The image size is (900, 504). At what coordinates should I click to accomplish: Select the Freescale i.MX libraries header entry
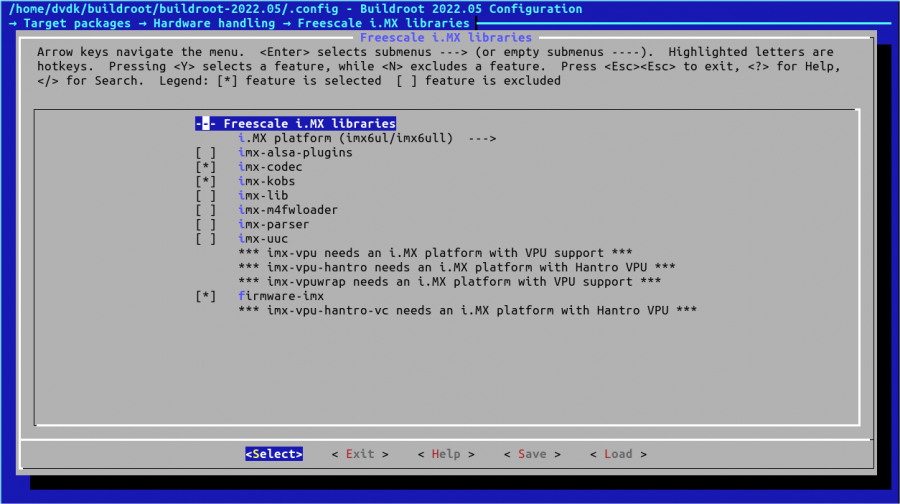[295, 124]
